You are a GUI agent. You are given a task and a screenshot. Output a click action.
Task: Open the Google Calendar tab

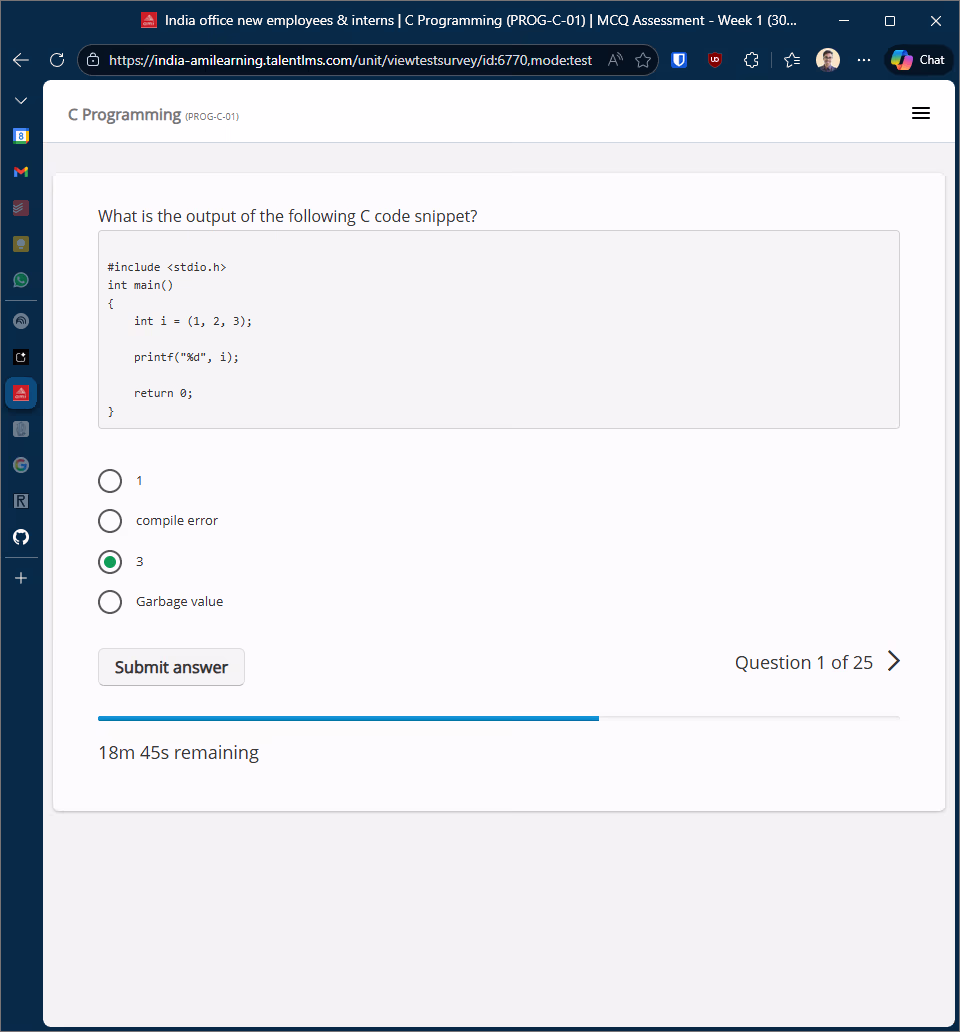pyautogui.click(x=21, y=136)
